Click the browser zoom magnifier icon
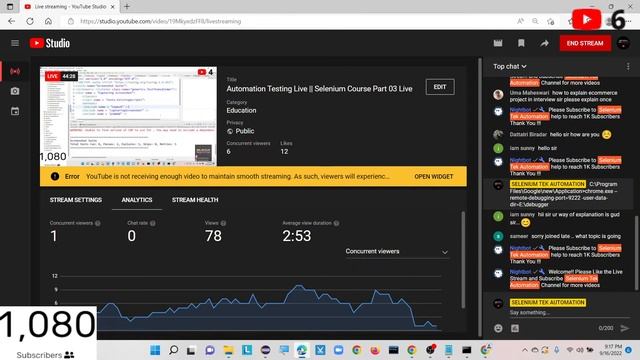Screen dimensions: 640x360 point(535,21)
